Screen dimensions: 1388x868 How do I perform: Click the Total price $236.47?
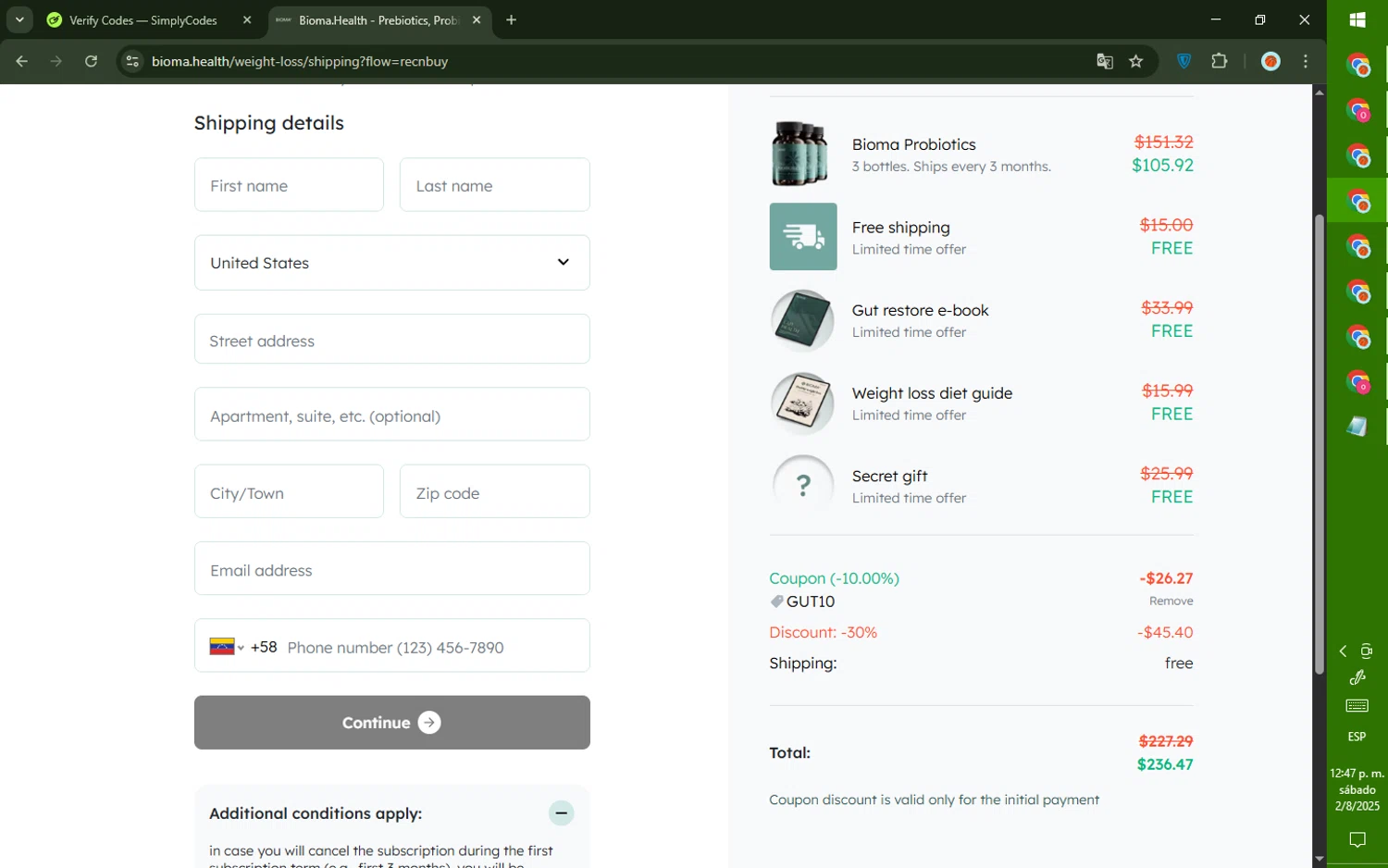(1165, 764)
